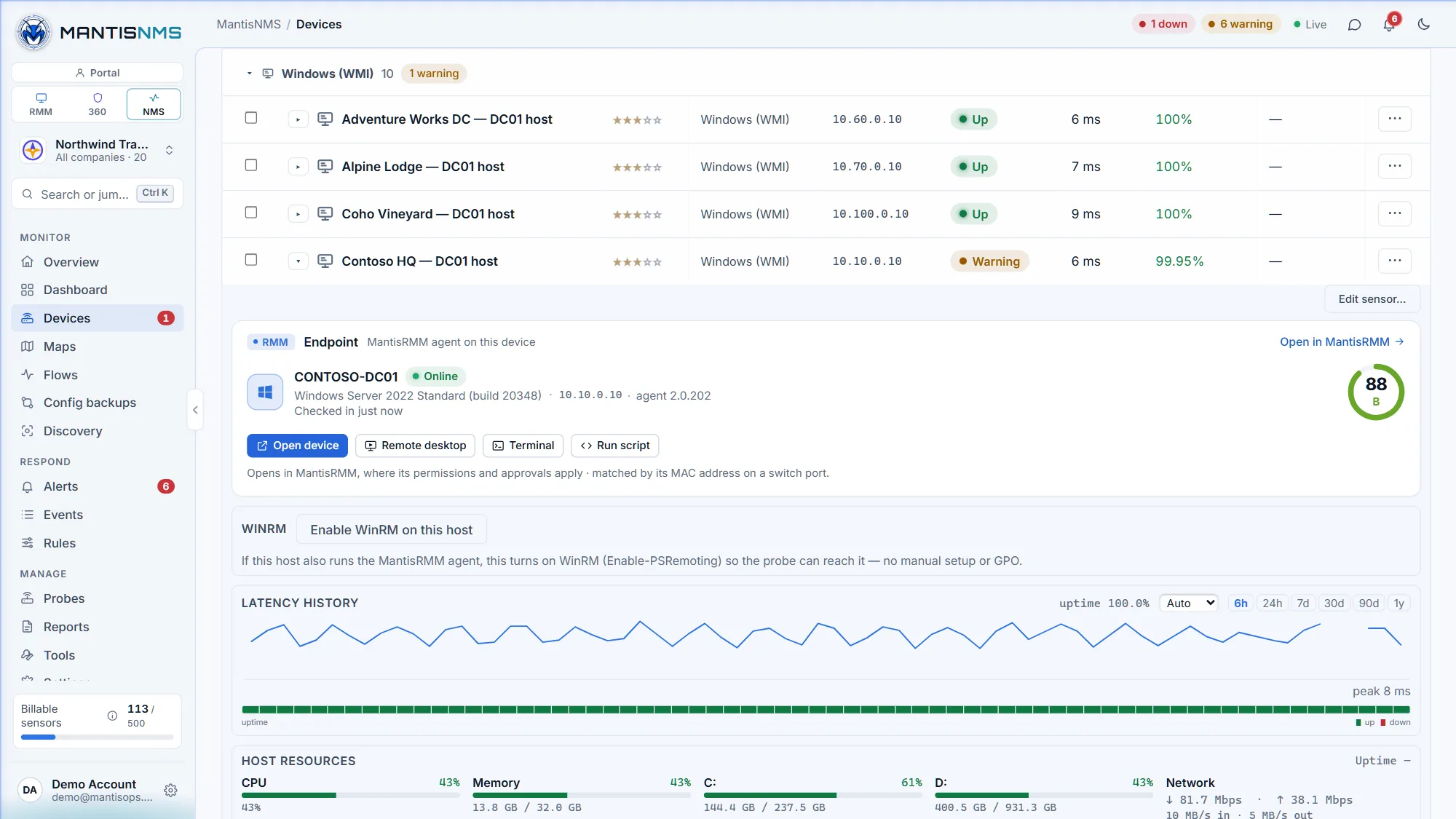Viewport: 1456px width, 819px height.
Task: Open Reports in the sidebar
Action: point(97,627)
